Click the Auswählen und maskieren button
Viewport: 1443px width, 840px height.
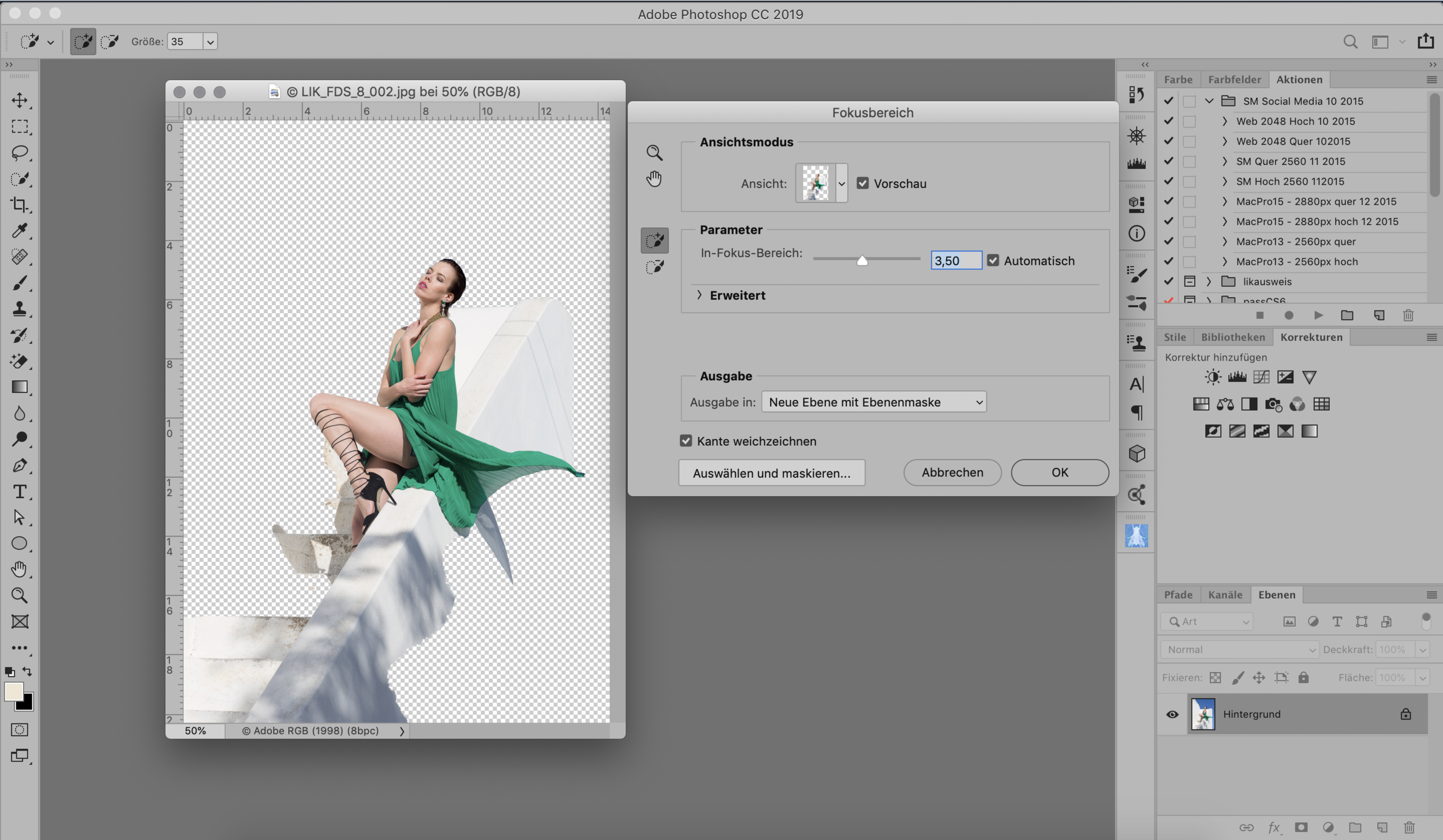click(771, 473)
